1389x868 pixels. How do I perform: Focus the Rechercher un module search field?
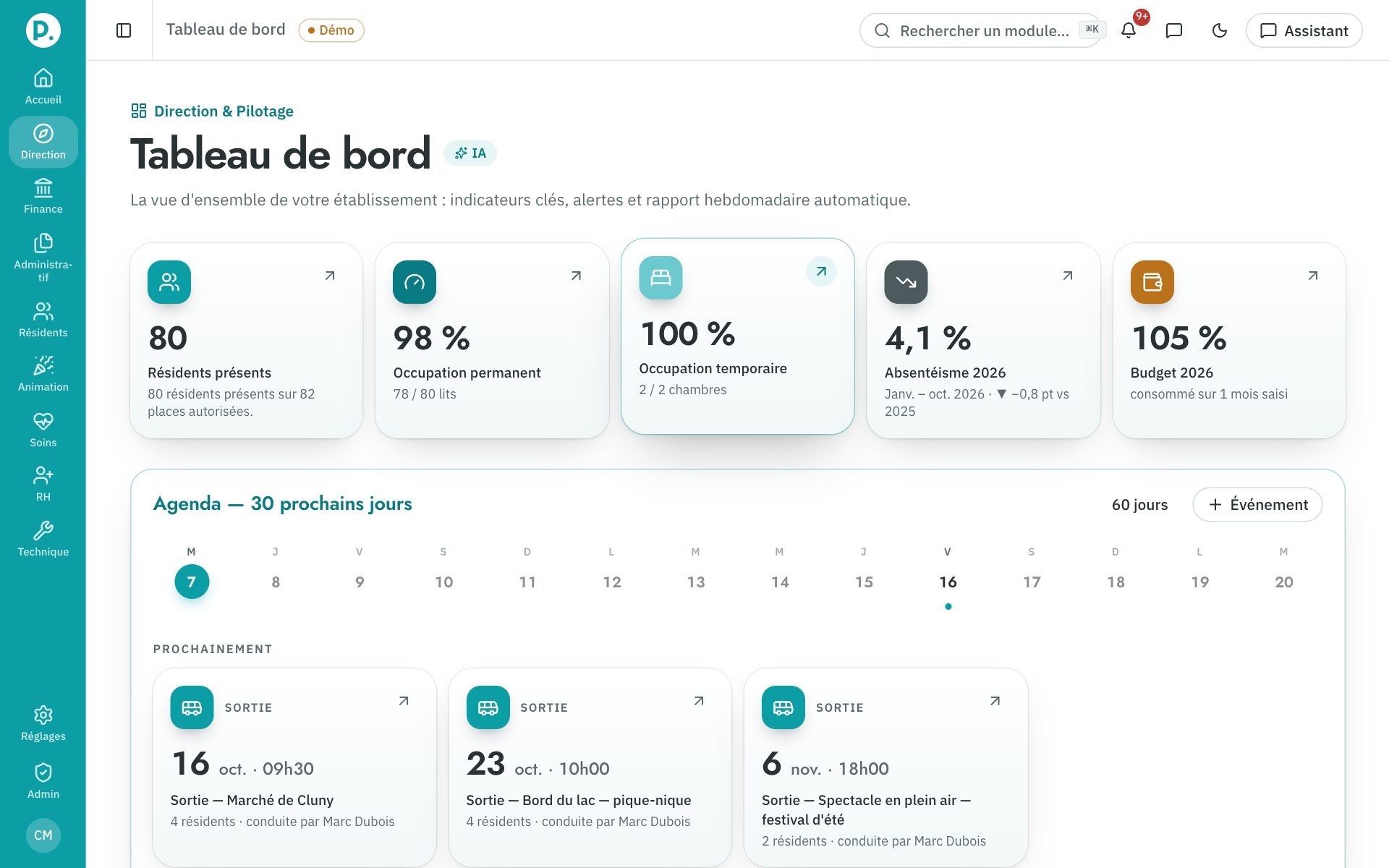(x=980, y=30)
